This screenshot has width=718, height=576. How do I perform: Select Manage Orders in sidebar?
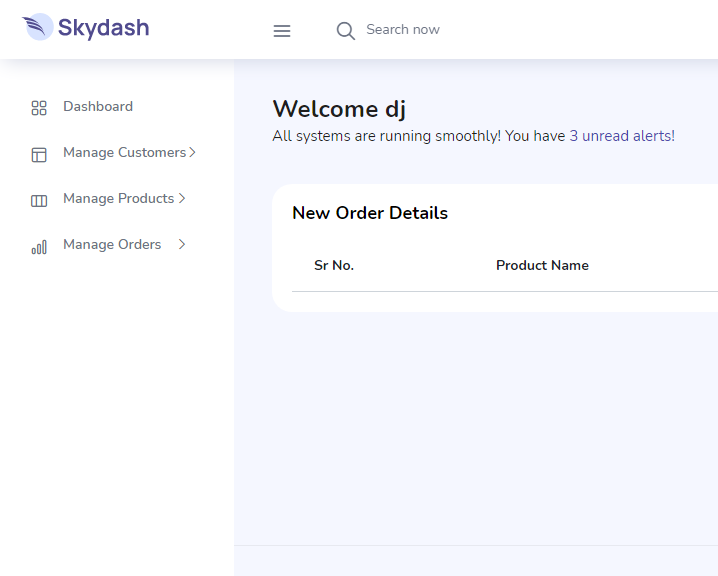pos(112,244)
